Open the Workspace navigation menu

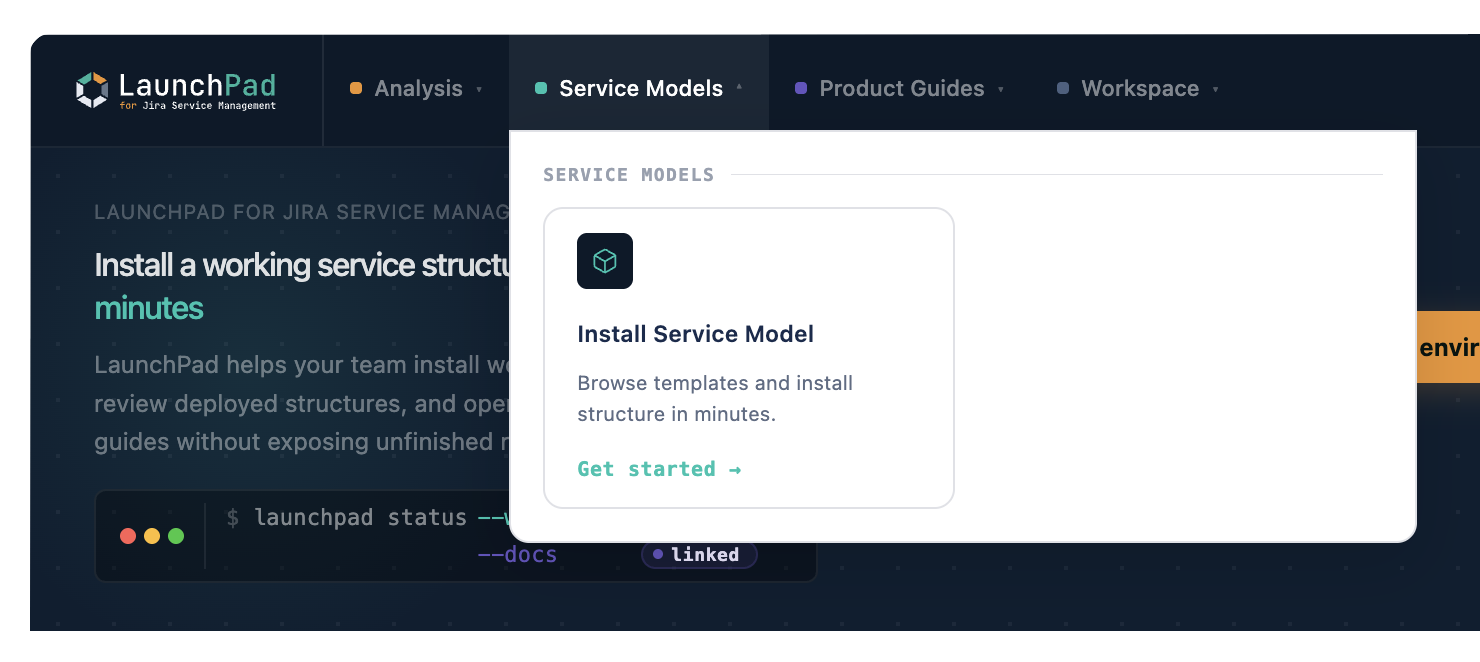[x=1138, y=88]
